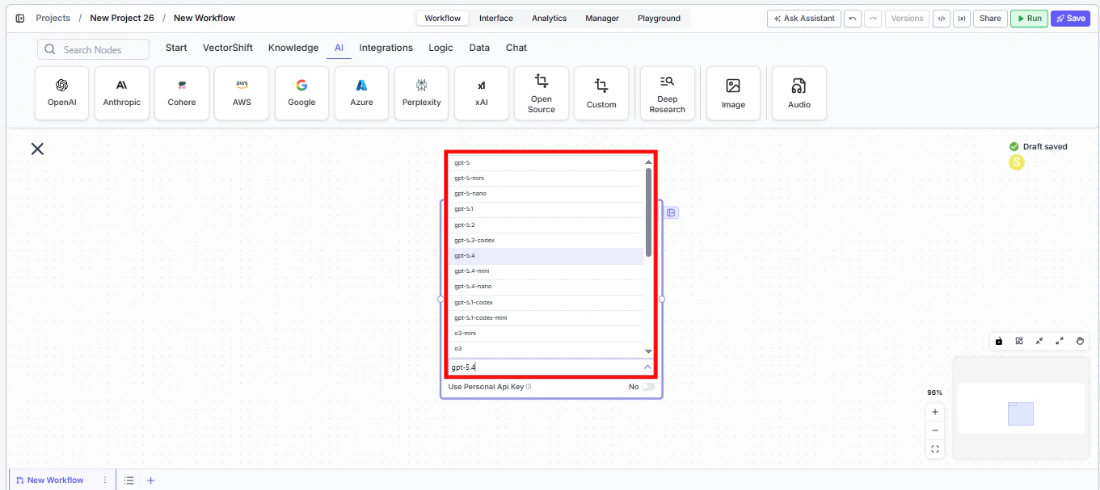Add an Audio node
Viewport: 1100px width, 490px height.
(x=799, y=93)
